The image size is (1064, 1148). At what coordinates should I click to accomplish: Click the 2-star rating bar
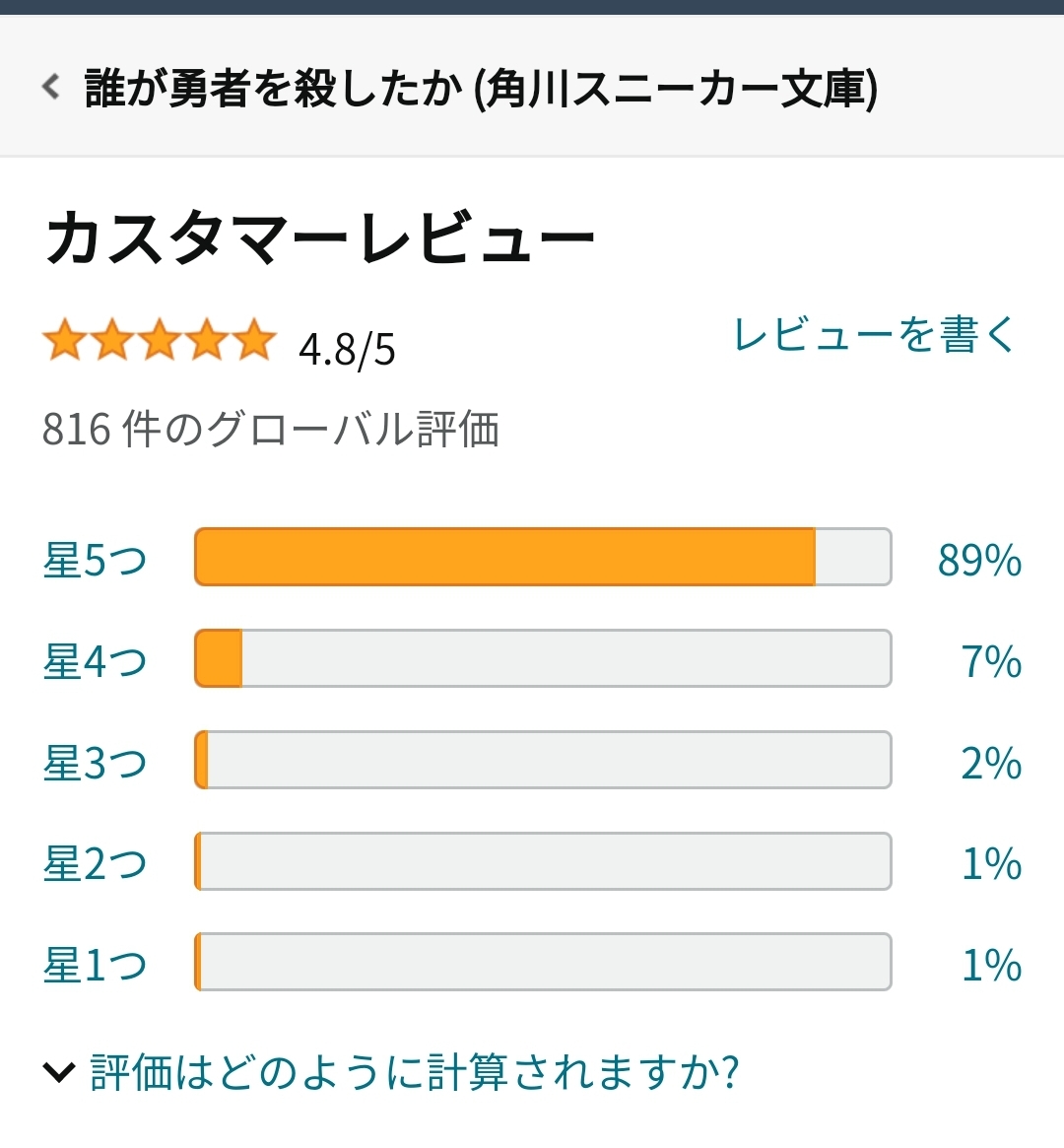pos(543,861)
